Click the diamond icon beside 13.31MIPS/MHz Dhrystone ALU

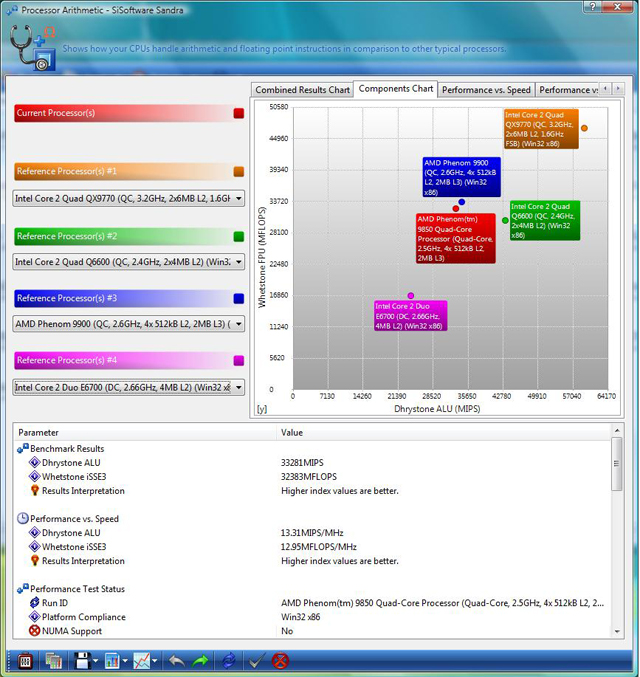(35, 533)
